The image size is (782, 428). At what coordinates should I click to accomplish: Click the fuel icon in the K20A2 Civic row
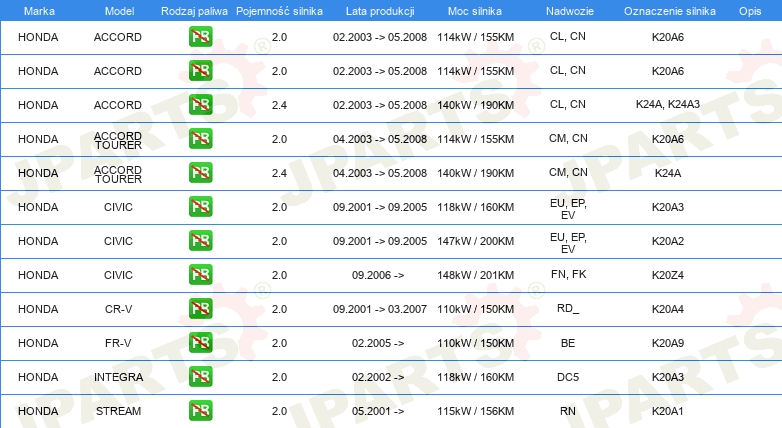tap(200, 241)
